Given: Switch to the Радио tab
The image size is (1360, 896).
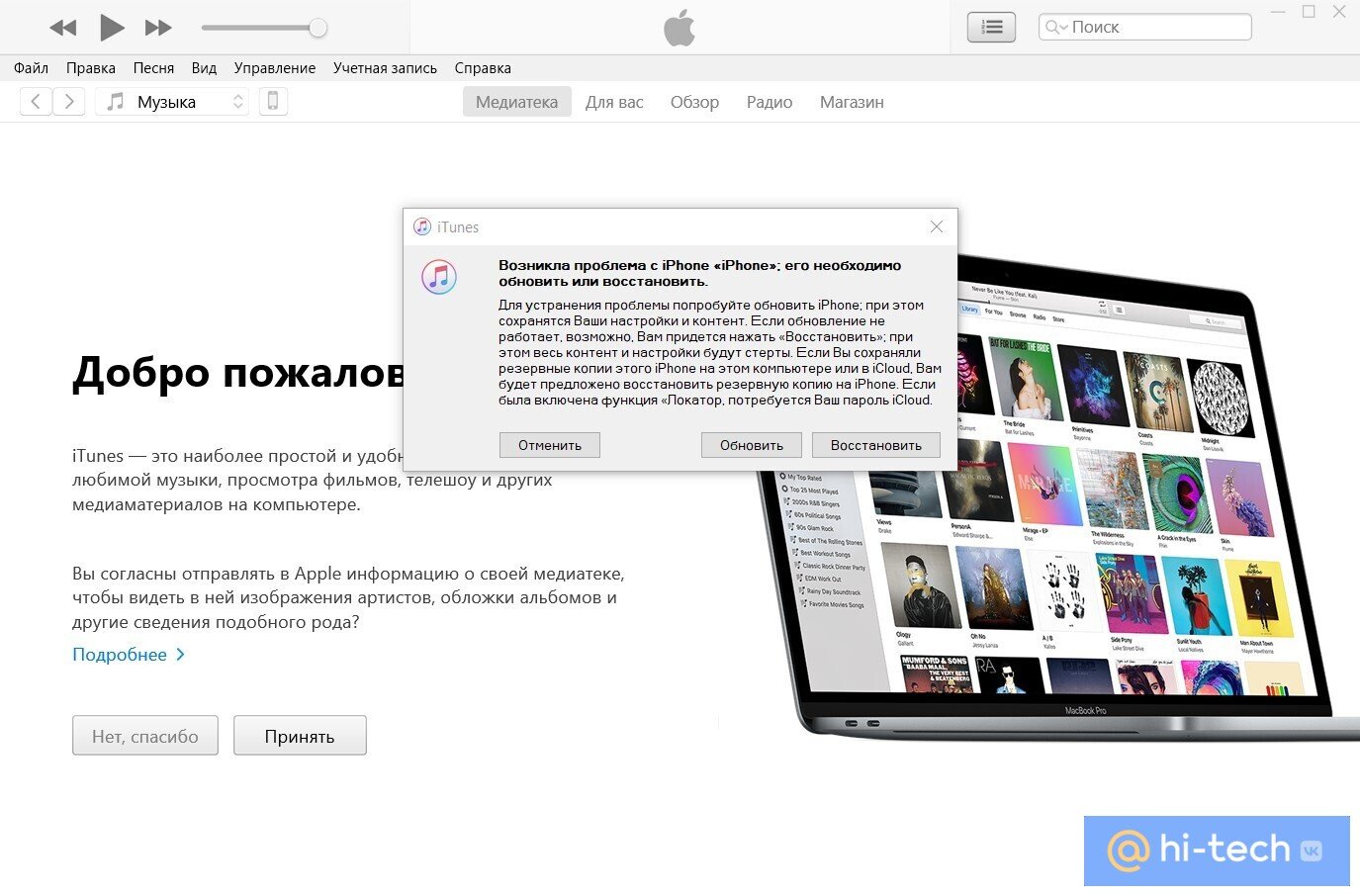Looking at the screenshot, I should click(x=770, y=102).
